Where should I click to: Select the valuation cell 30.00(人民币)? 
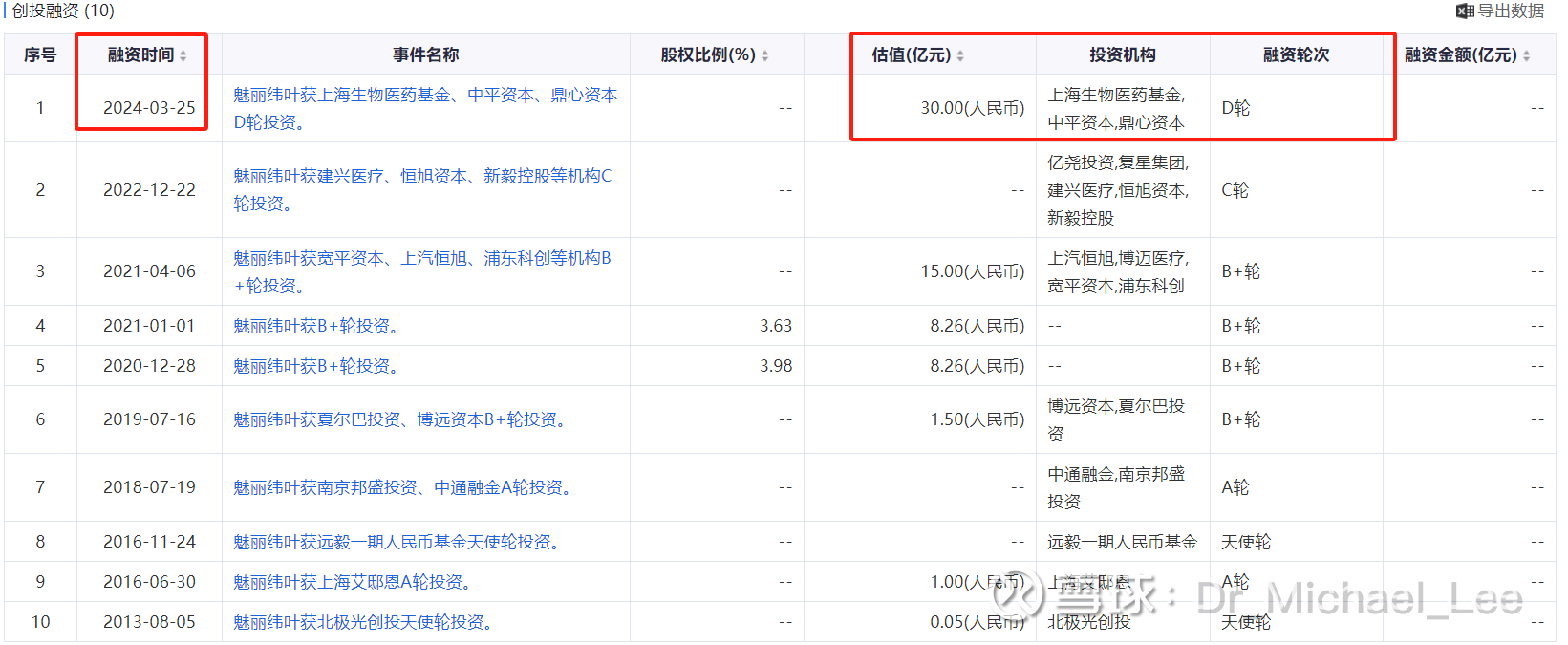[x=920, y=108]
